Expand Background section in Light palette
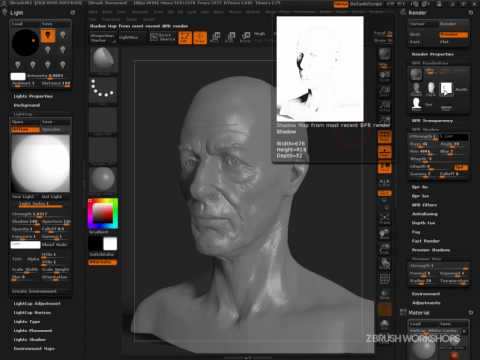The image size is (480, 360). 27,105
